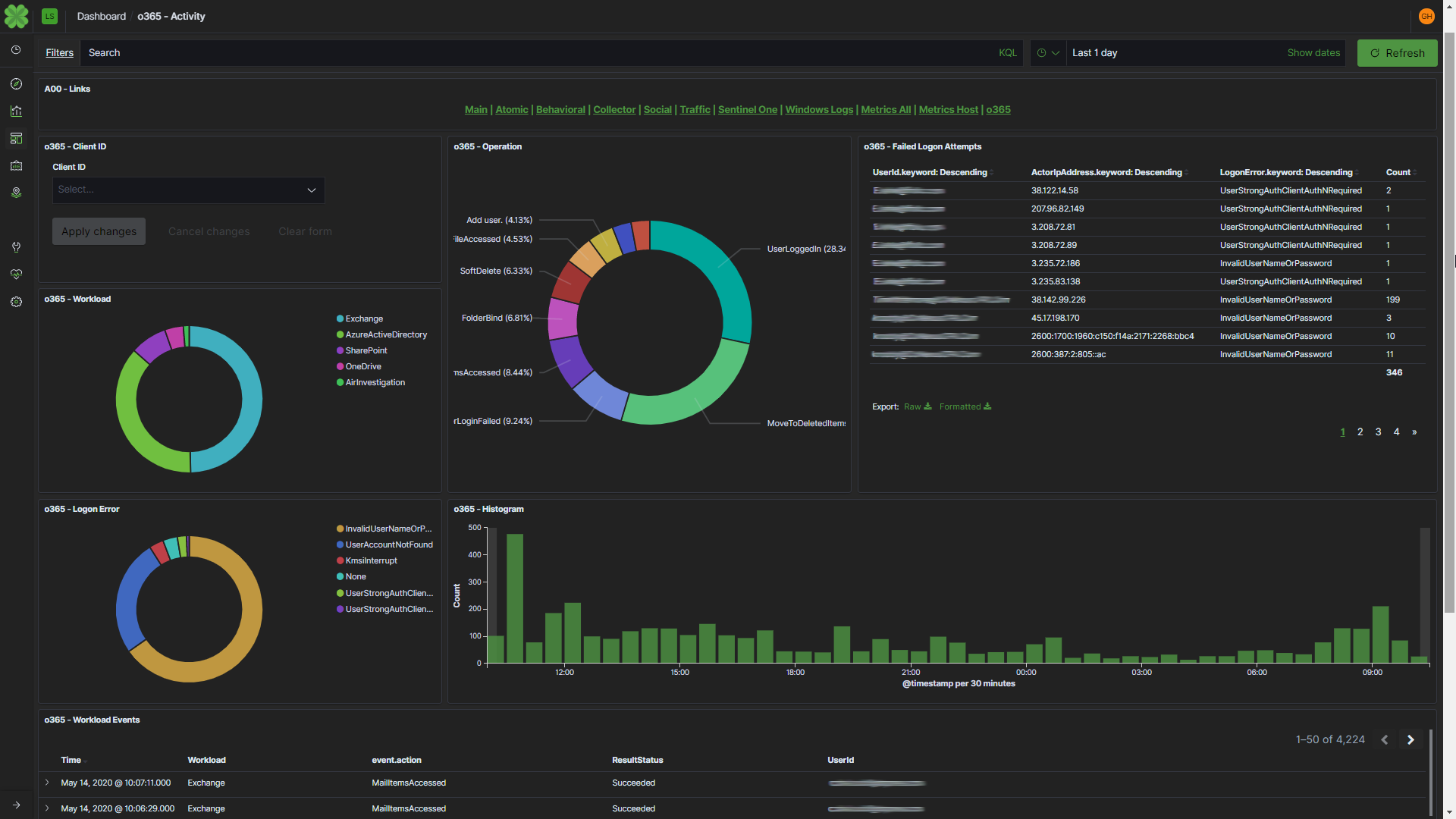Viewport: 1456px width, 819px height.
Task: Sort by ActorIpAddress.keyword column sort icon
Action: click(1186, 173)
